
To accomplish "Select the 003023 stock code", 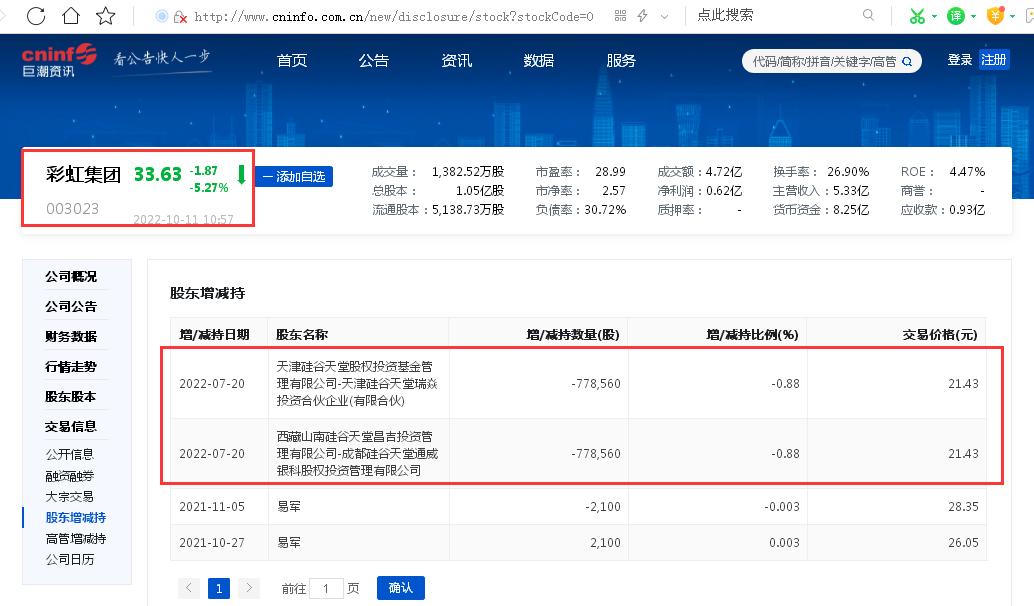I will click(x=73, y=208).
